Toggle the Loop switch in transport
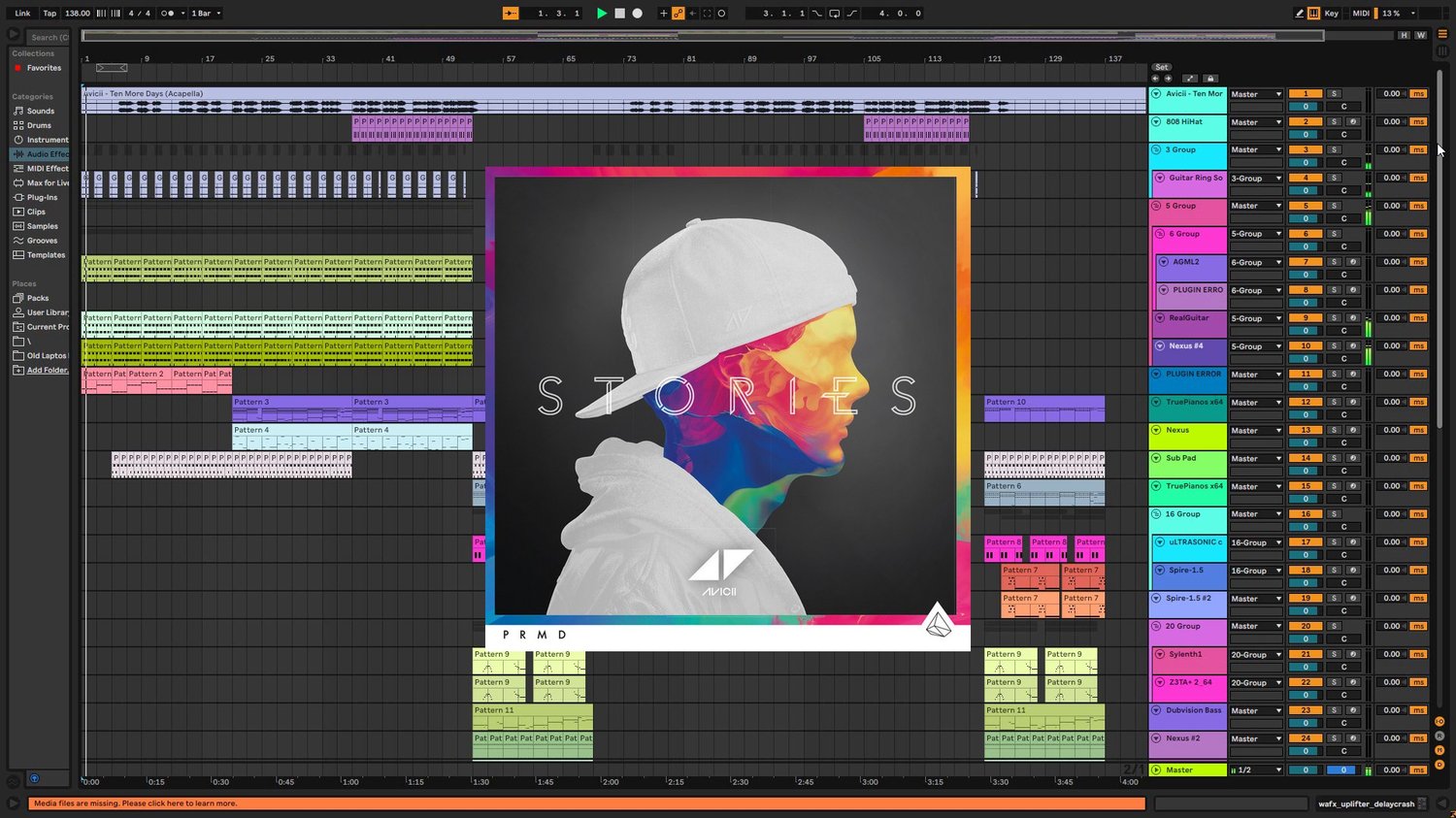 point(834,14)
